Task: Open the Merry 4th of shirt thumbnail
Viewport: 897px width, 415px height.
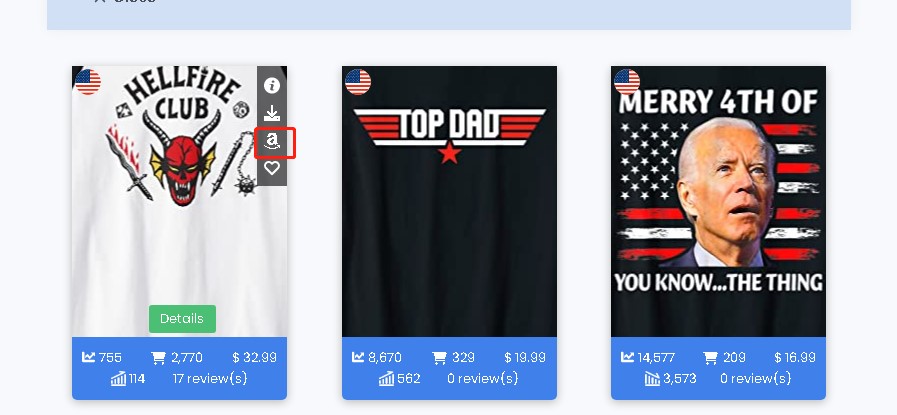Action: coord(719,201)
